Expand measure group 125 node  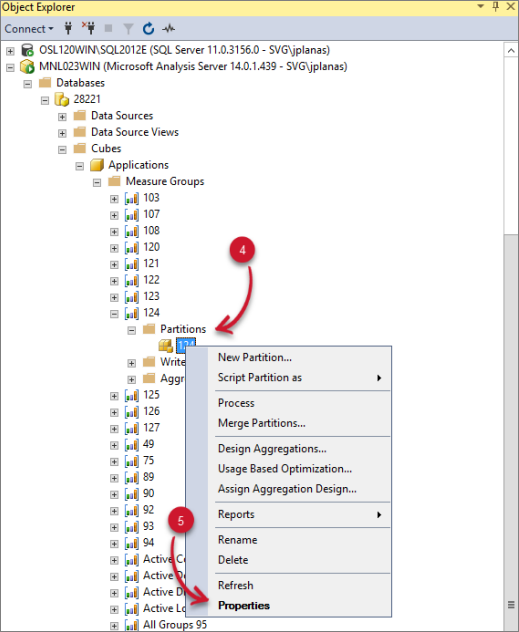pyautogui.click(x=114, y=396)
